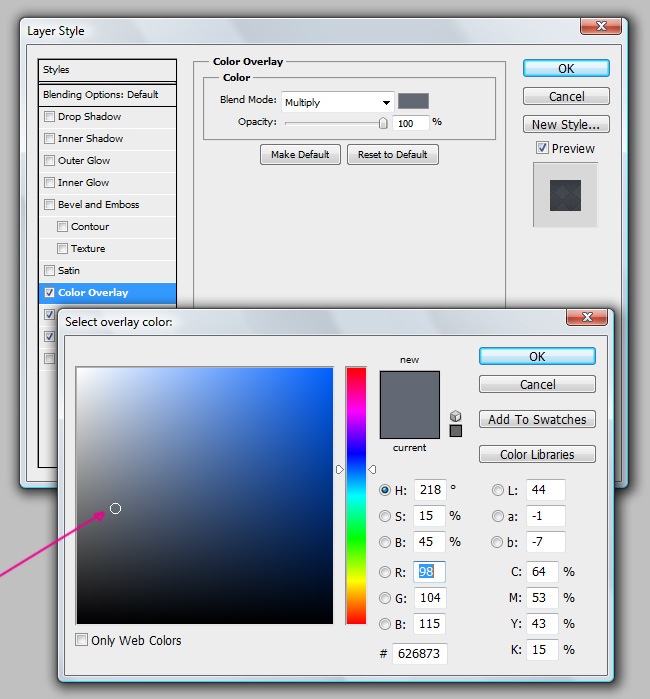This screenshot has height=699, width=650.
Task: Click the Y yellow percentage field
Action: point(542,624)
